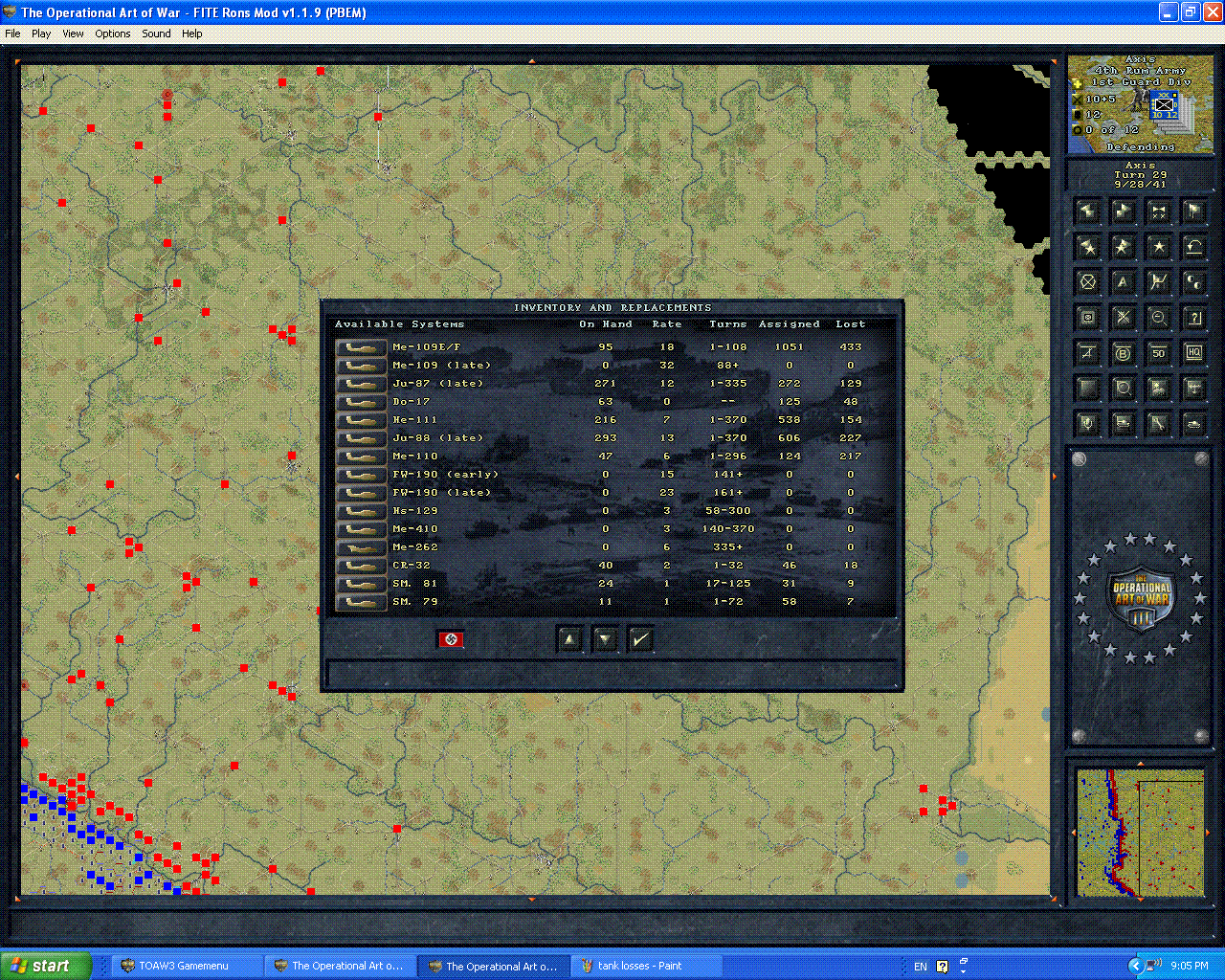The width and height of the screenshot is (1225, 980).
Task: Open help with the question mark icon
Action: [x=1193, y=317]
